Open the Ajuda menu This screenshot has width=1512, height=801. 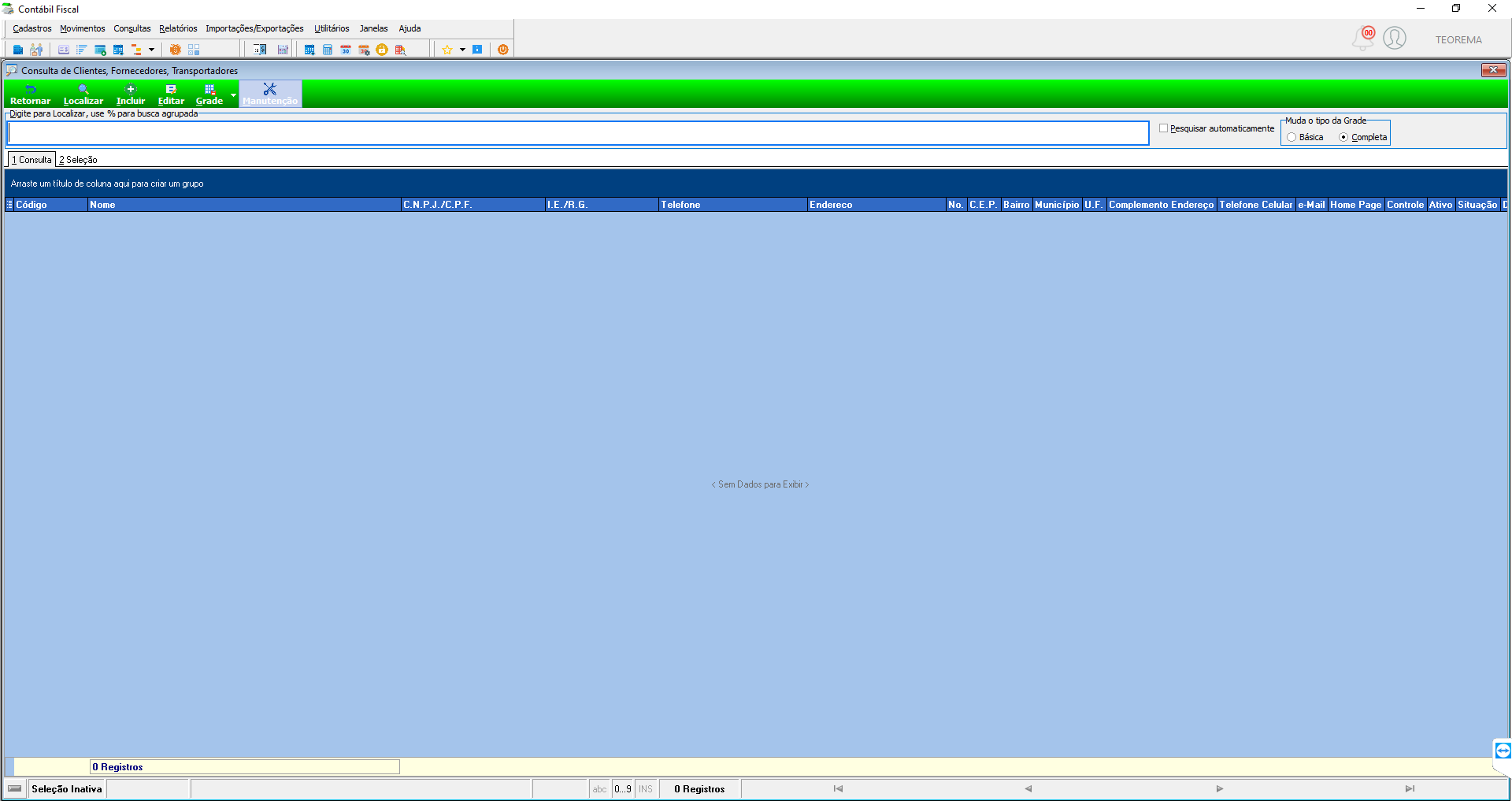click(x=409, y=28)
